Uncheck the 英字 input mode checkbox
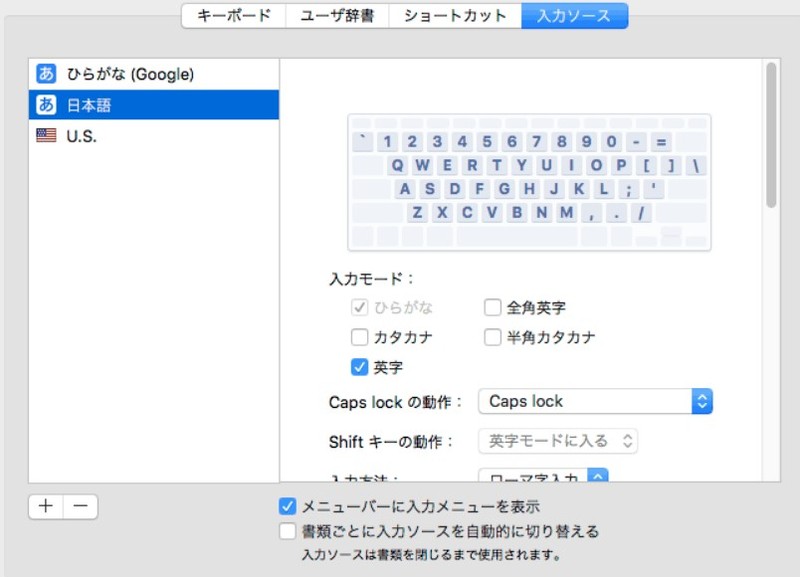The height and width of the screenshot is (577, 800). point(360,367)
